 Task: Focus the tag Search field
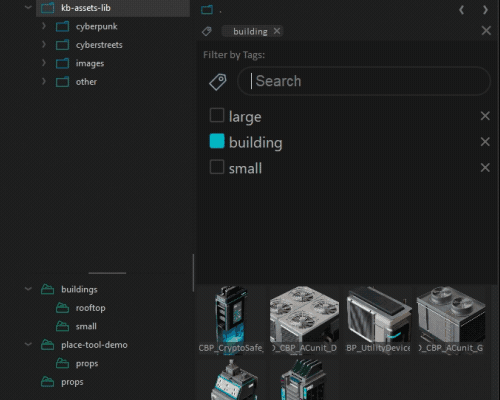(x=364, y=81)
